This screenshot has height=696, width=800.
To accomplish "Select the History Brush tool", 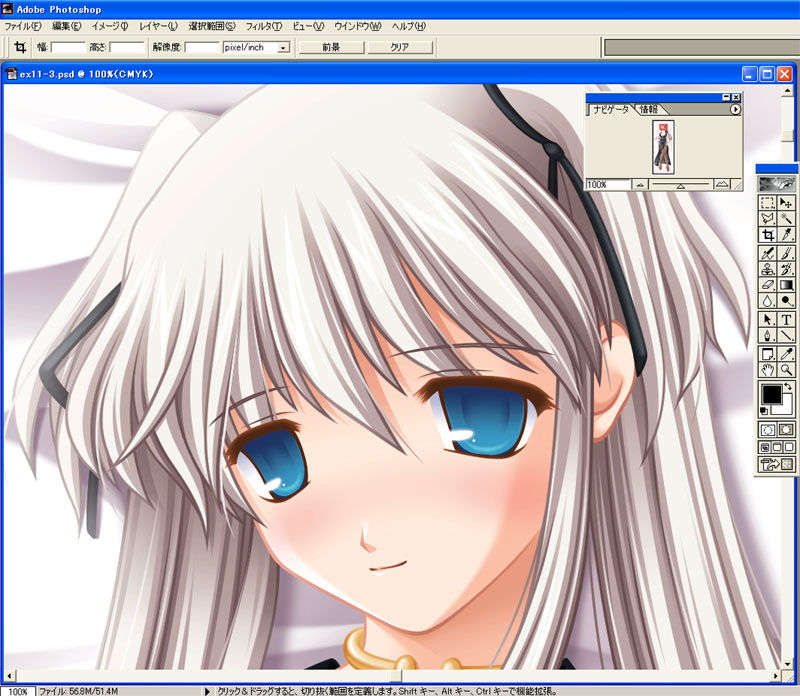I will click(x=786, y=269).
